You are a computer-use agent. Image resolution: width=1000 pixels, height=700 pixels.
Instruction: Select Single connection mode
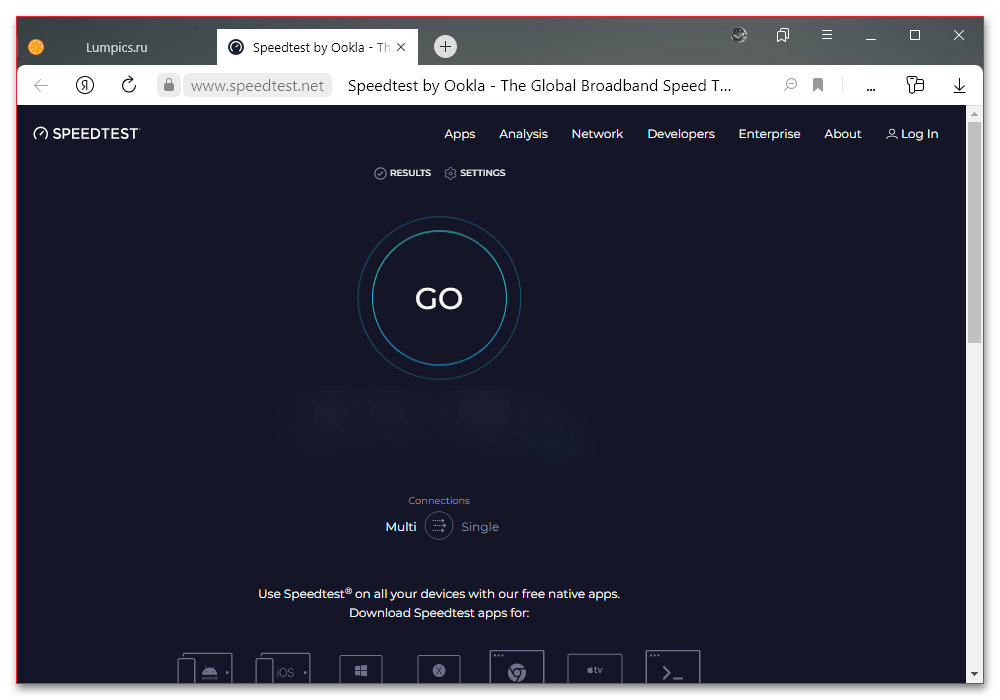pyautogui.click(x=480, y=527)
